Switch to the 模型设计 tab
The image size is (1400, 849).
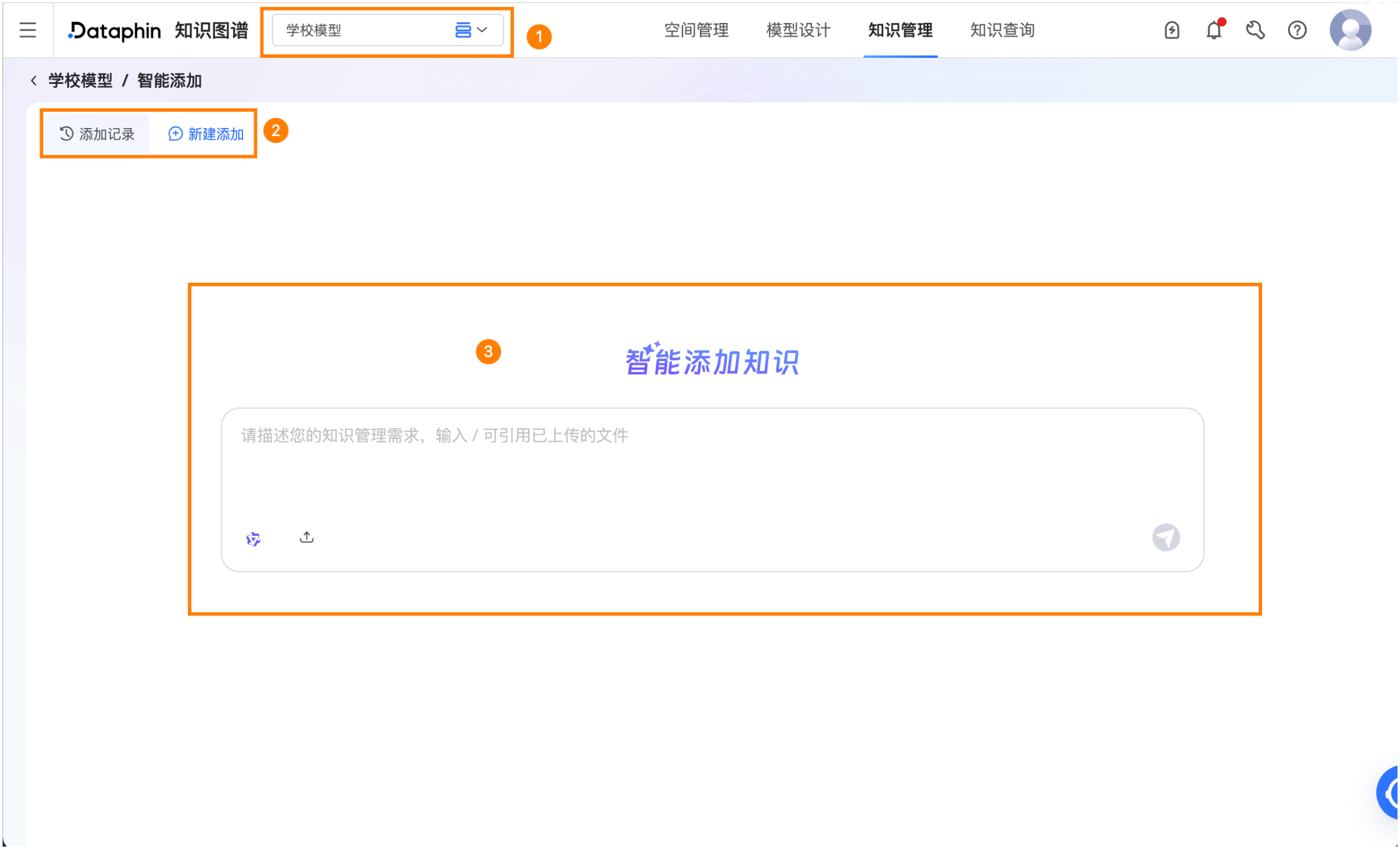pyautogui.click(x=799, y=30)
